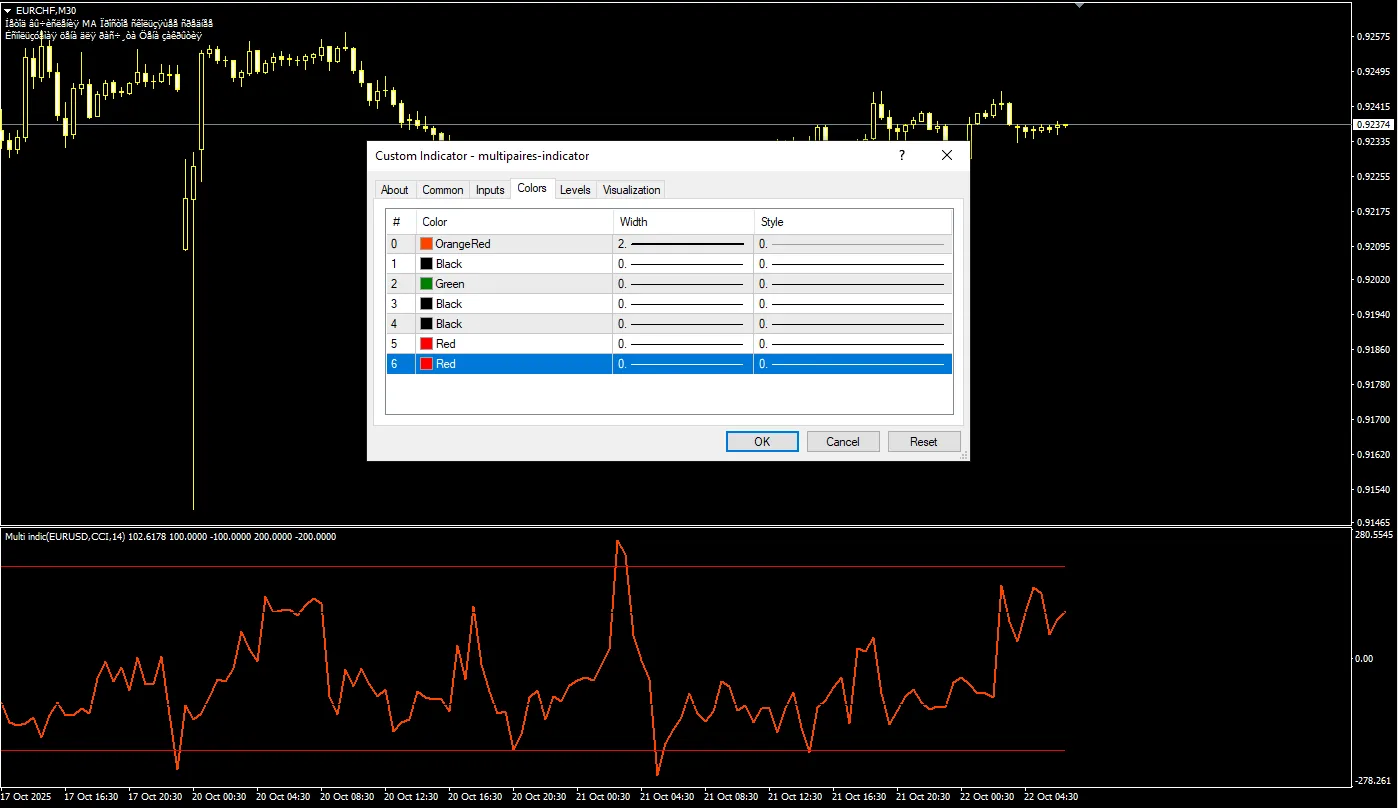Open the Common tab

coord(442,190)
